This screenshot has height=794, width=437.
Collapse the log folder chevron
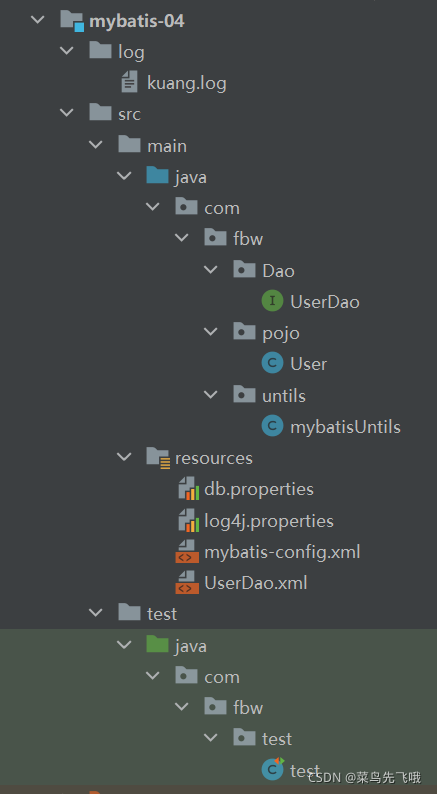click(66, 51)
